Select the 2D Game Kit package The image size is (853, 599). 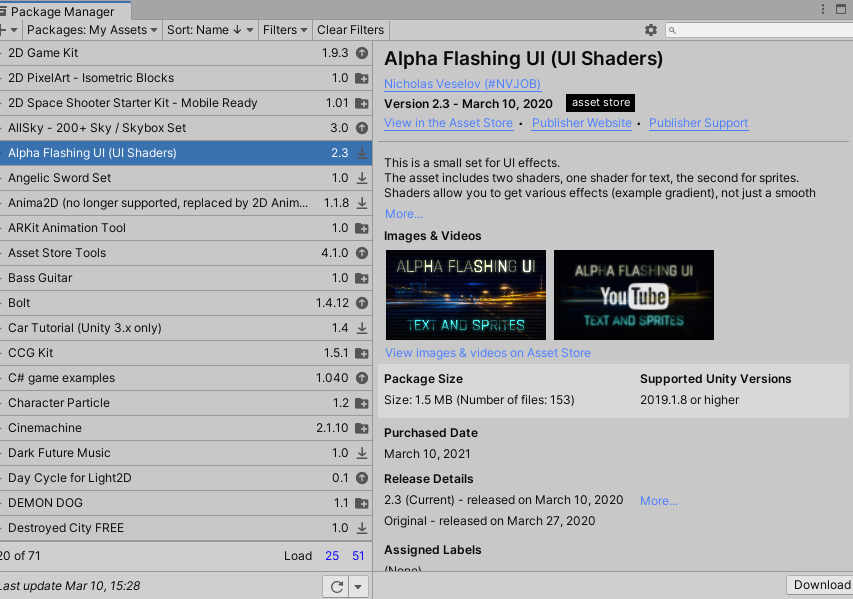pos(186,53)
